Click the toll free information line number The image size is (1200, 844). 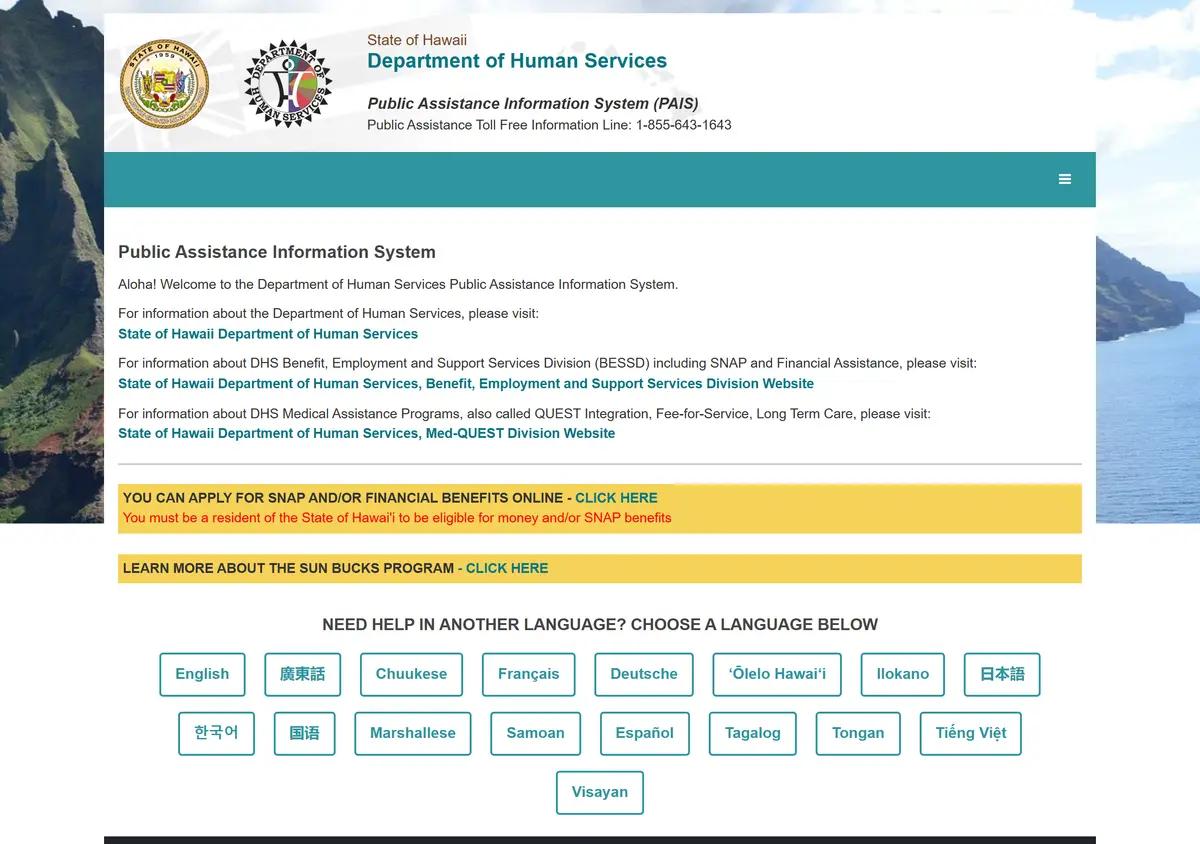coord(683,125)
